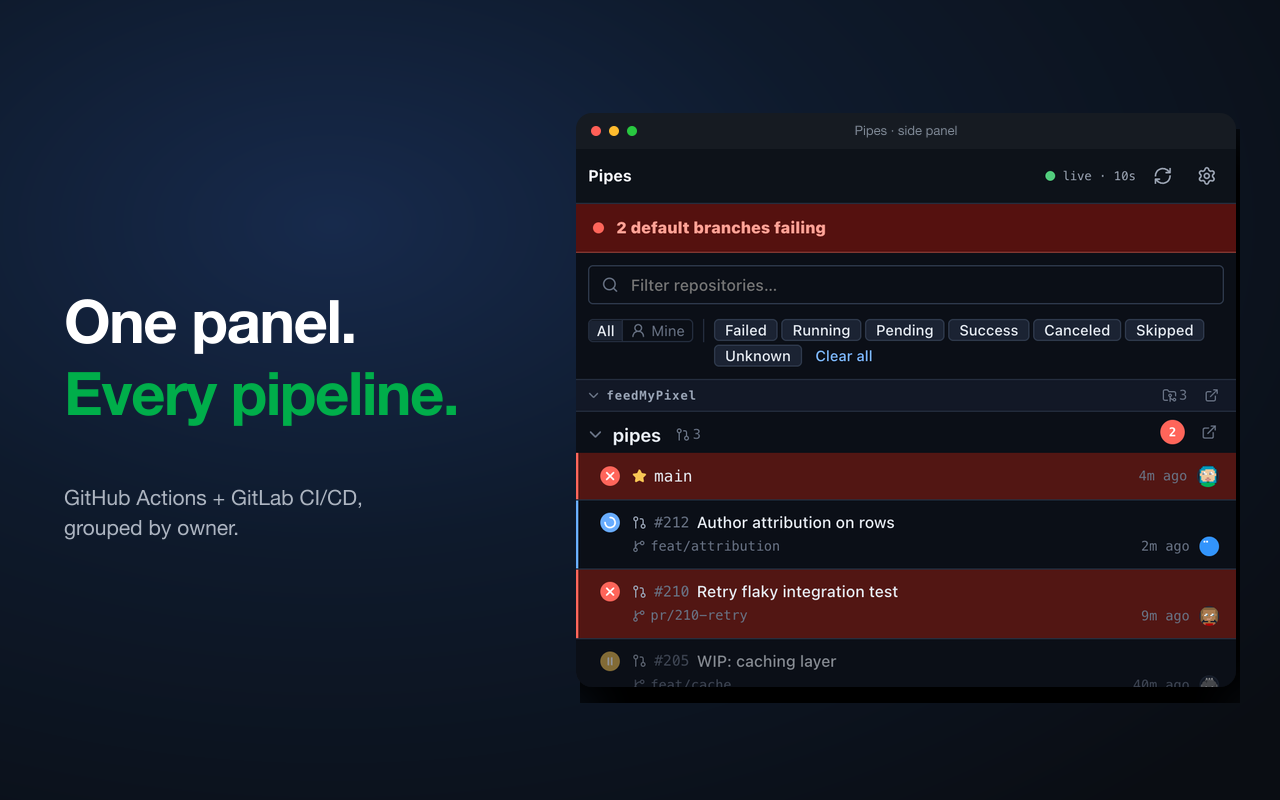
Task: Click the refresh pipelines icon
Action: coord(1162,176)
